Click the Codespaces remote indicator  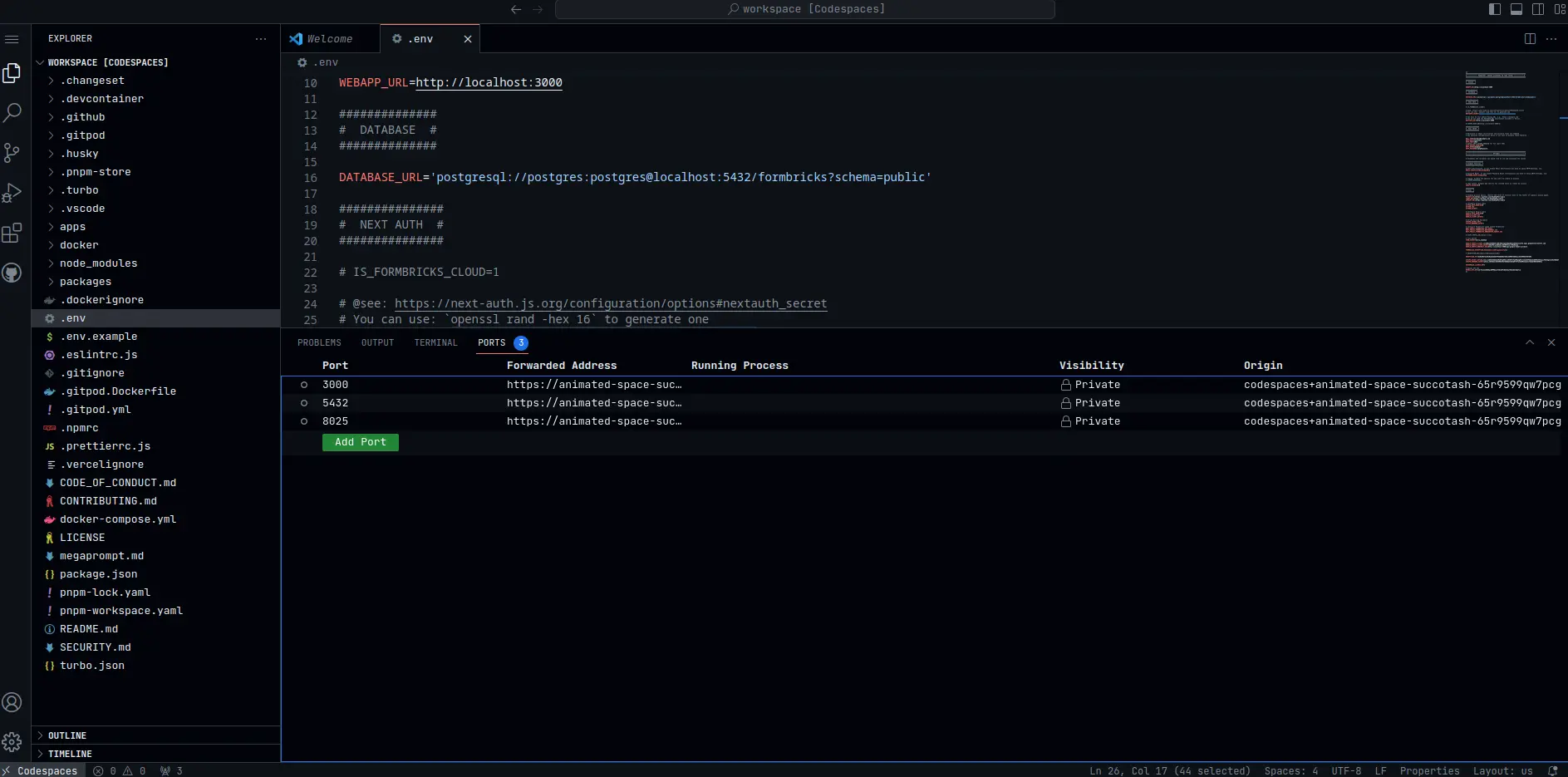pos(42,770)
